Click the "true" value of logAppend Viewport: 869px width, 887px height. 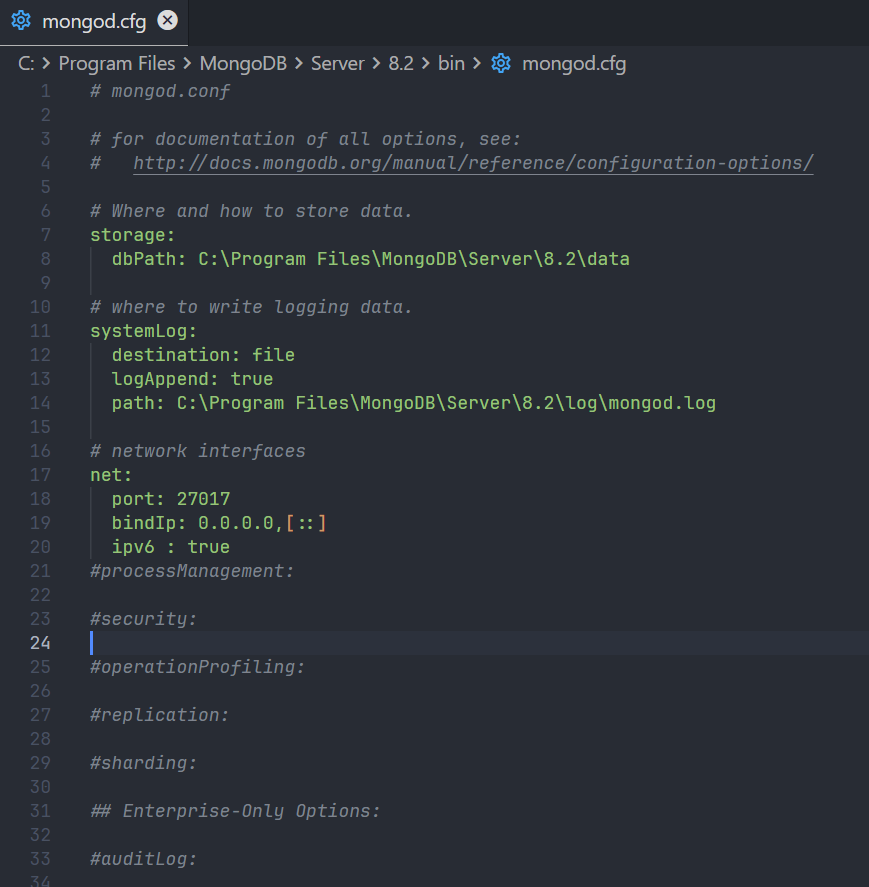point(252,378)
